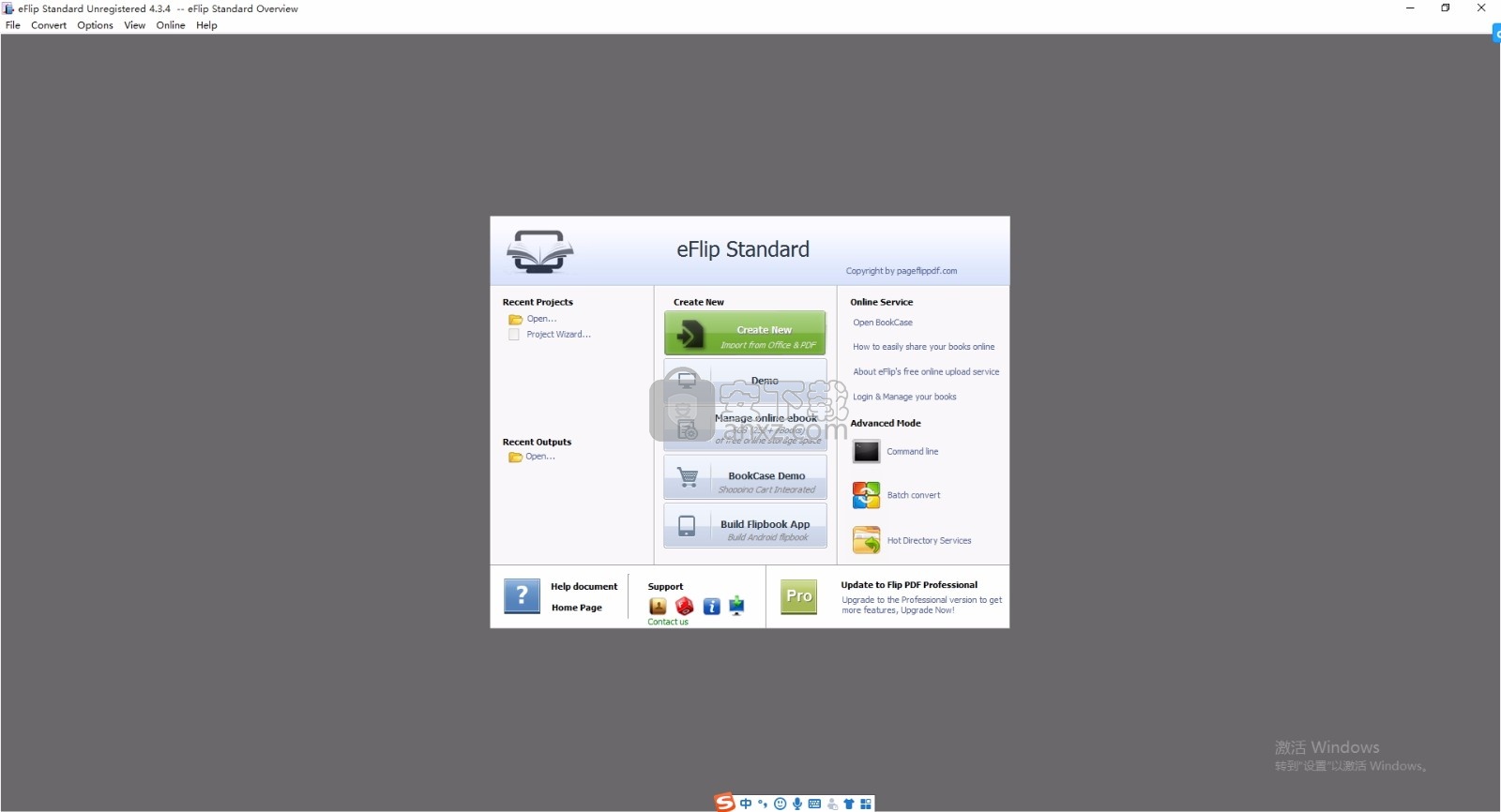Click the import arrow icon in Create New
1501x812 pixels.
tap(690, 334)
